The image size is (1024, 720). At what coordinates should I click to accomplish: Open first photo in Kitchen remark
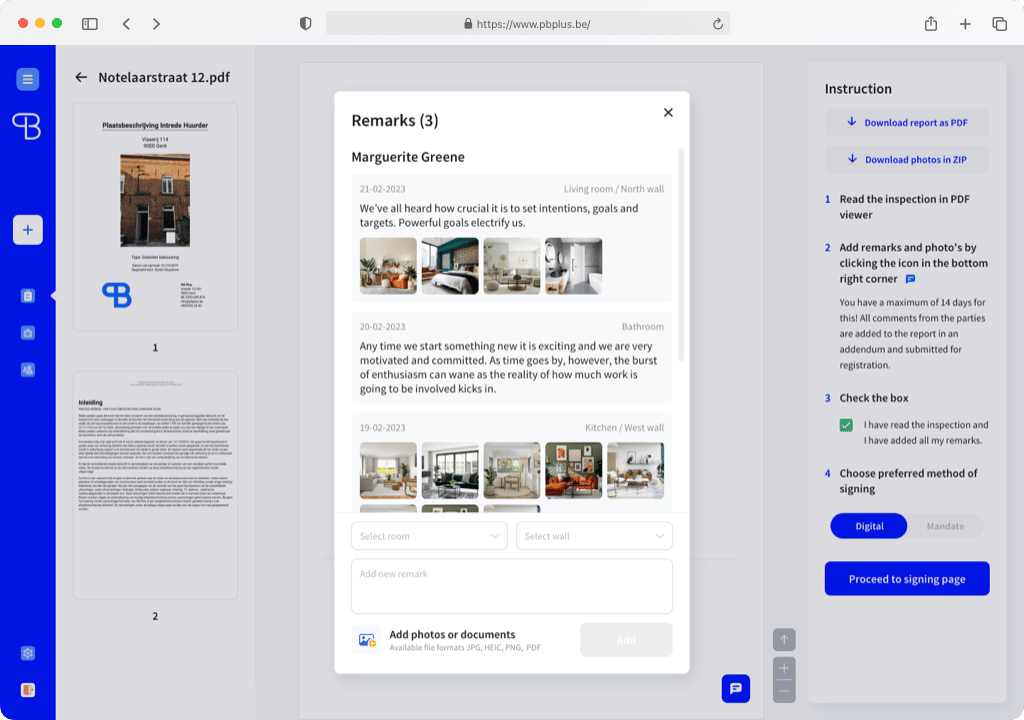pos(388,470)
